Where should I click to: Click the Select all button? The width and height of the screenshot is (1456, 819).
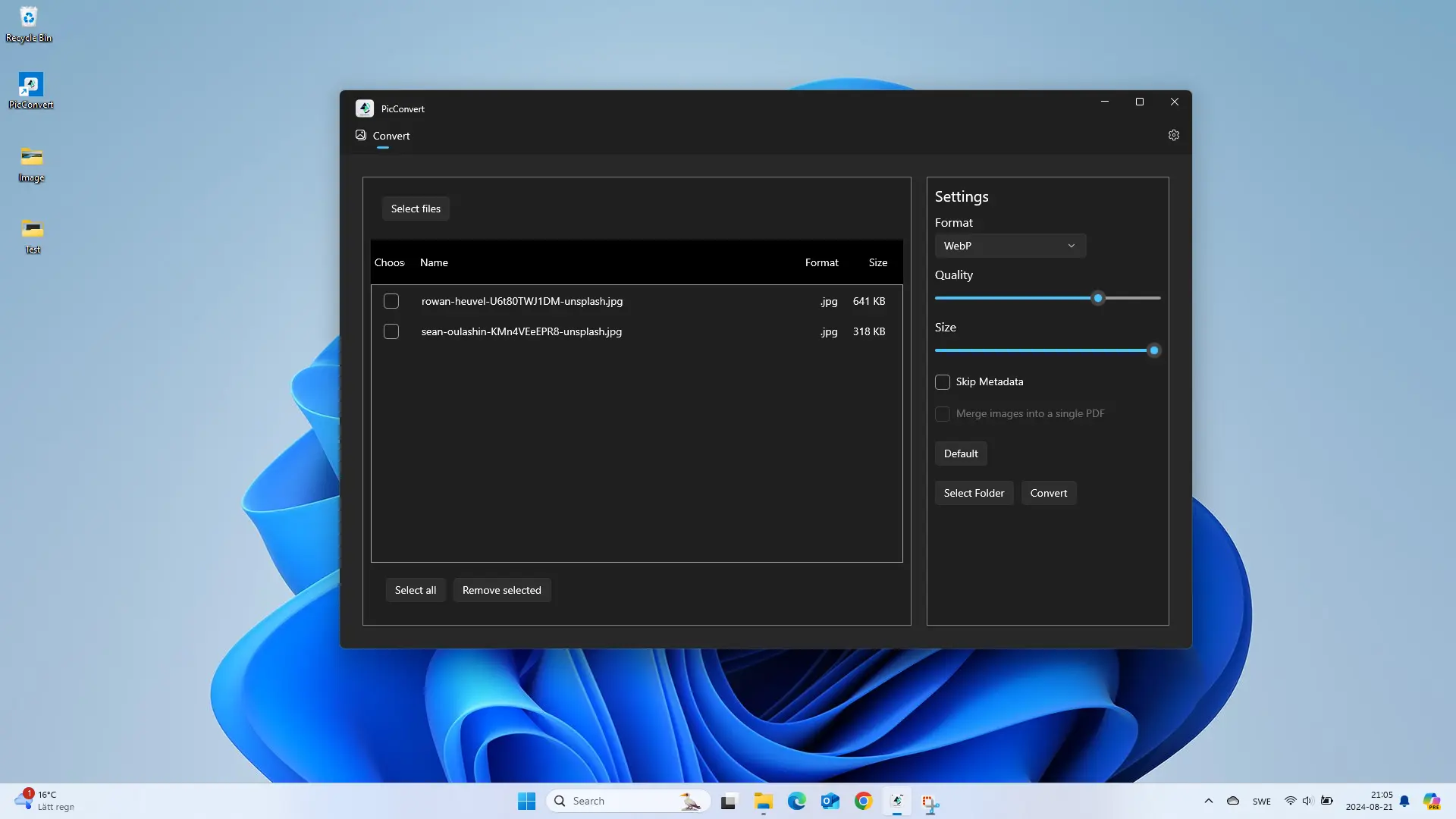pos(416,590)
